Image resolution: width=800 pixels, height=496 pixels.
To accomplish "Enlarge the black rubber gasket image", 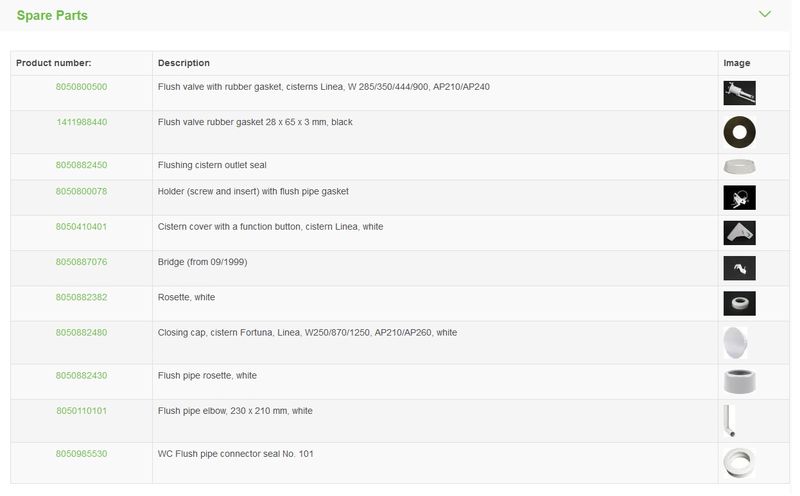I will click(739, 132).
